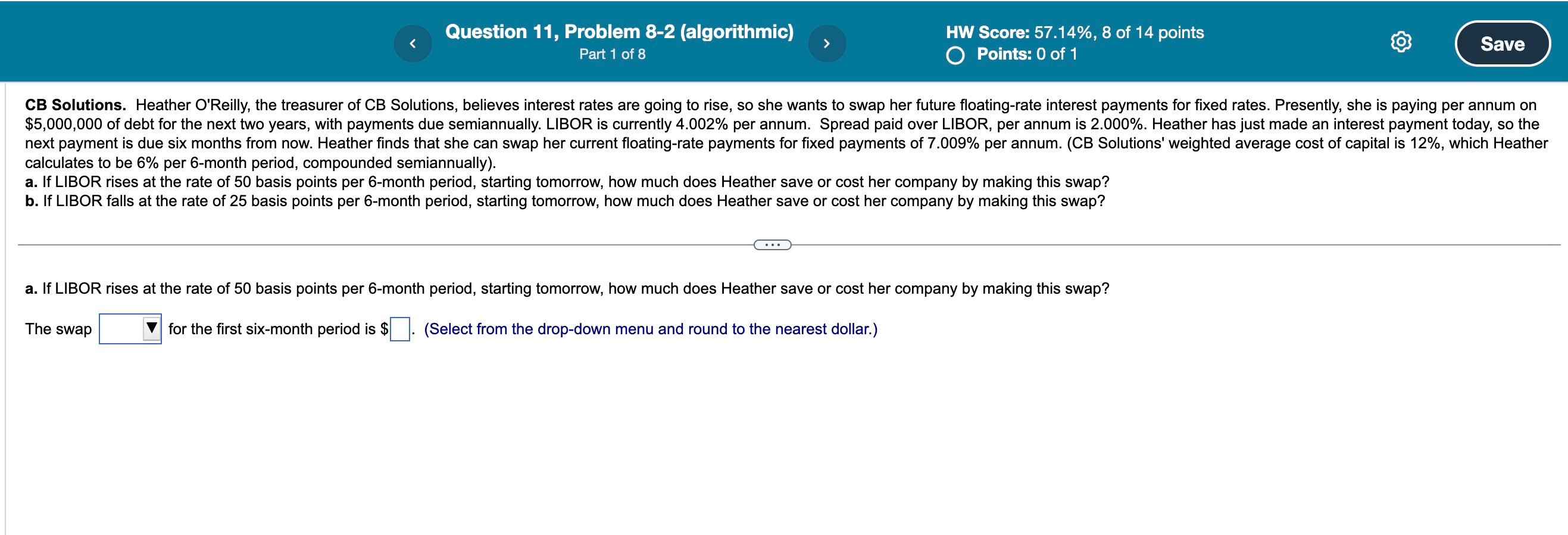
Task: Click the blue rounding instruction hint text
Action: coord(651,329)
